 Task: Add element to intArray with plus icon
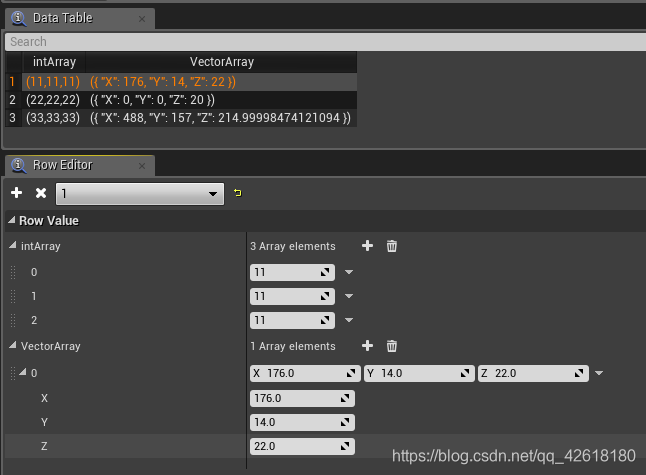[367, 246]
